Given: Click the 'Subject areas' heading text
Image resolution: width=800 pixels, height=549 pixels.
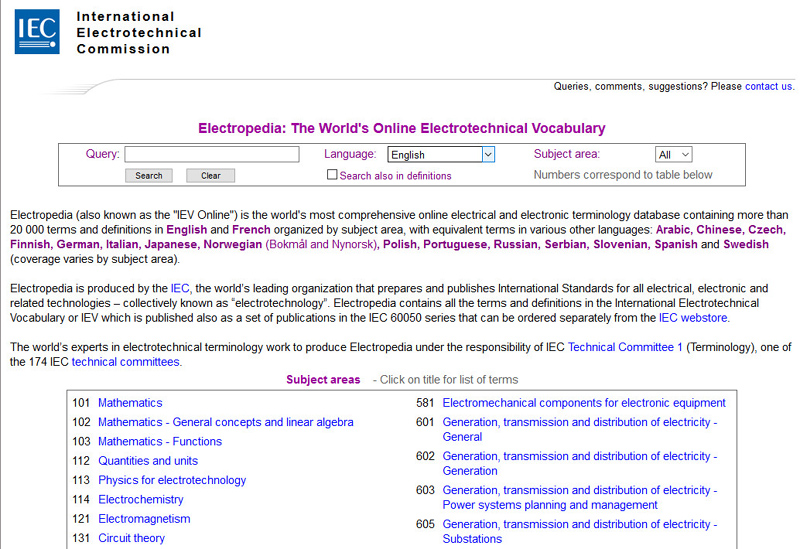Looking at the screenshot, I should [323, 380].
